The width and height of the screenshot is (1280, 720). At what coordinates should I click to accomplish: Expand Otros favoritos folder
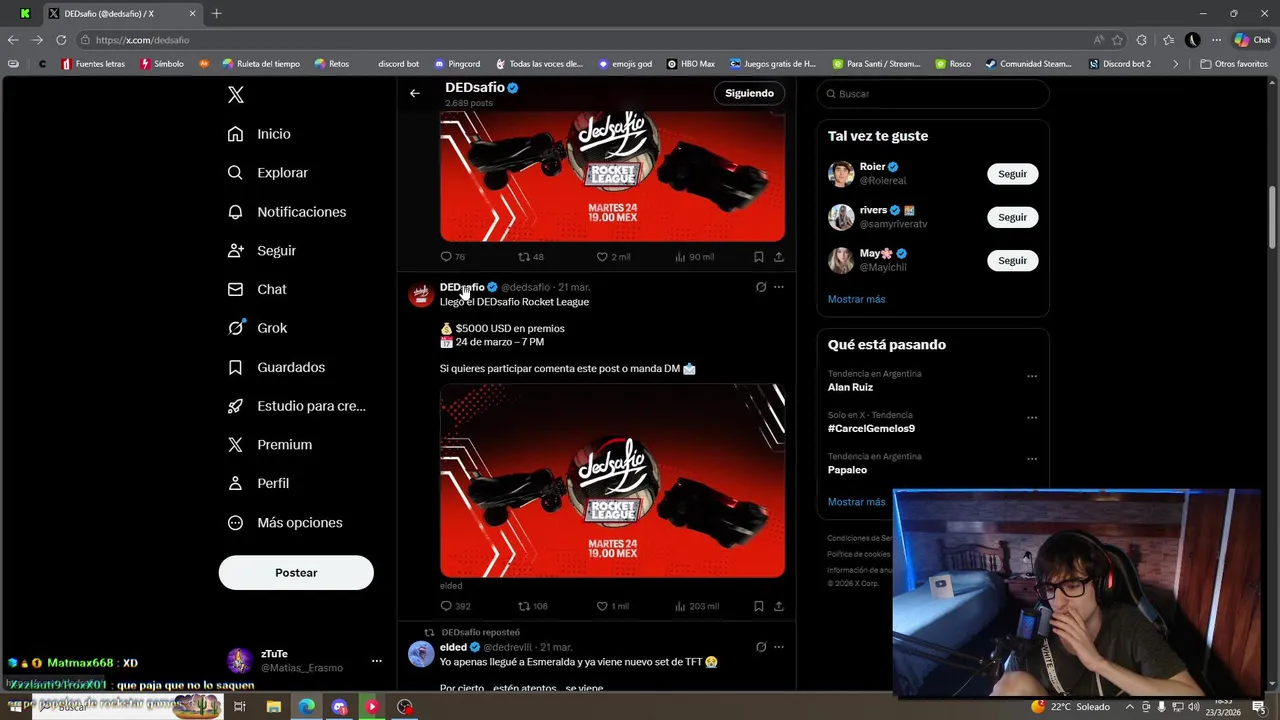coord(1234,64)
